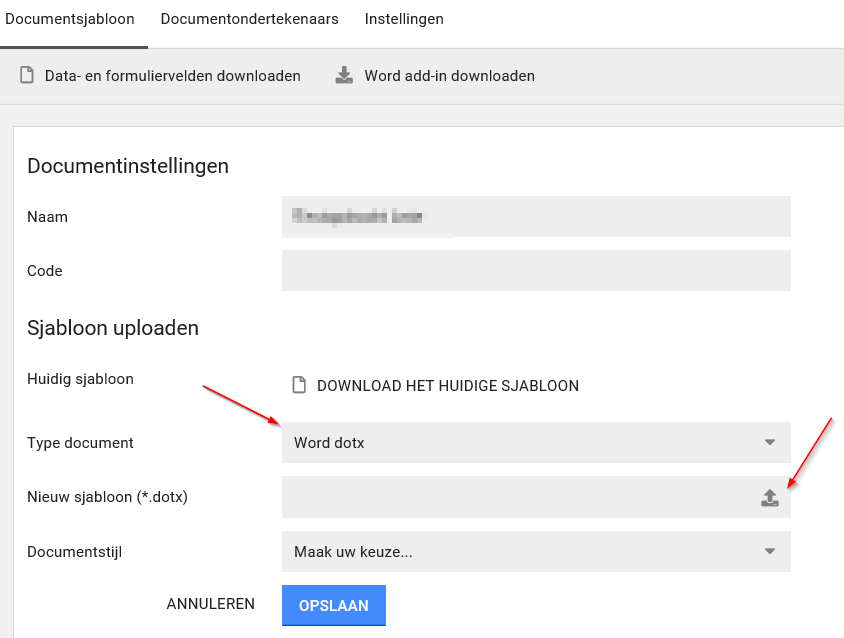Image resolution: width=844 pixels, height=638 pixels.
Task: Click DOWNLOAD HET HUIDIGE SJABLOON link
Action: [x=447, y=386]
